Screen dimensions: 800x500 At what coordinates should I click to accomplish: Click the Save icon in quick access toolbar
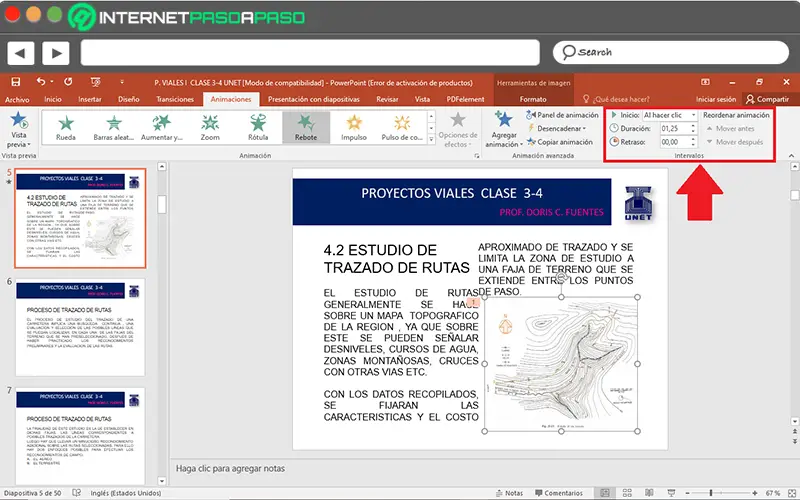(x=16, y=82)
